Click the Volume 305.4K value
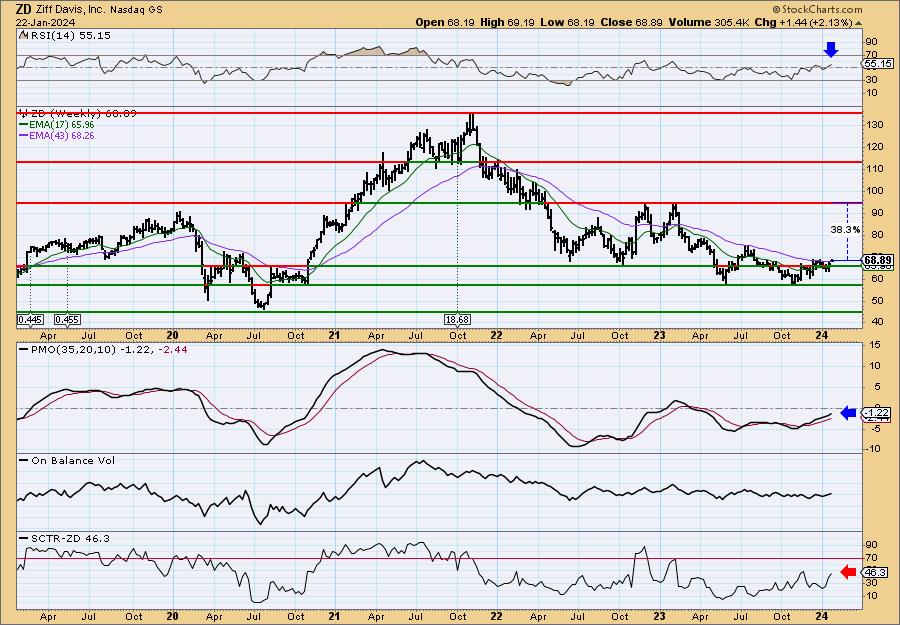900x625 pixels. coord(708,22)
